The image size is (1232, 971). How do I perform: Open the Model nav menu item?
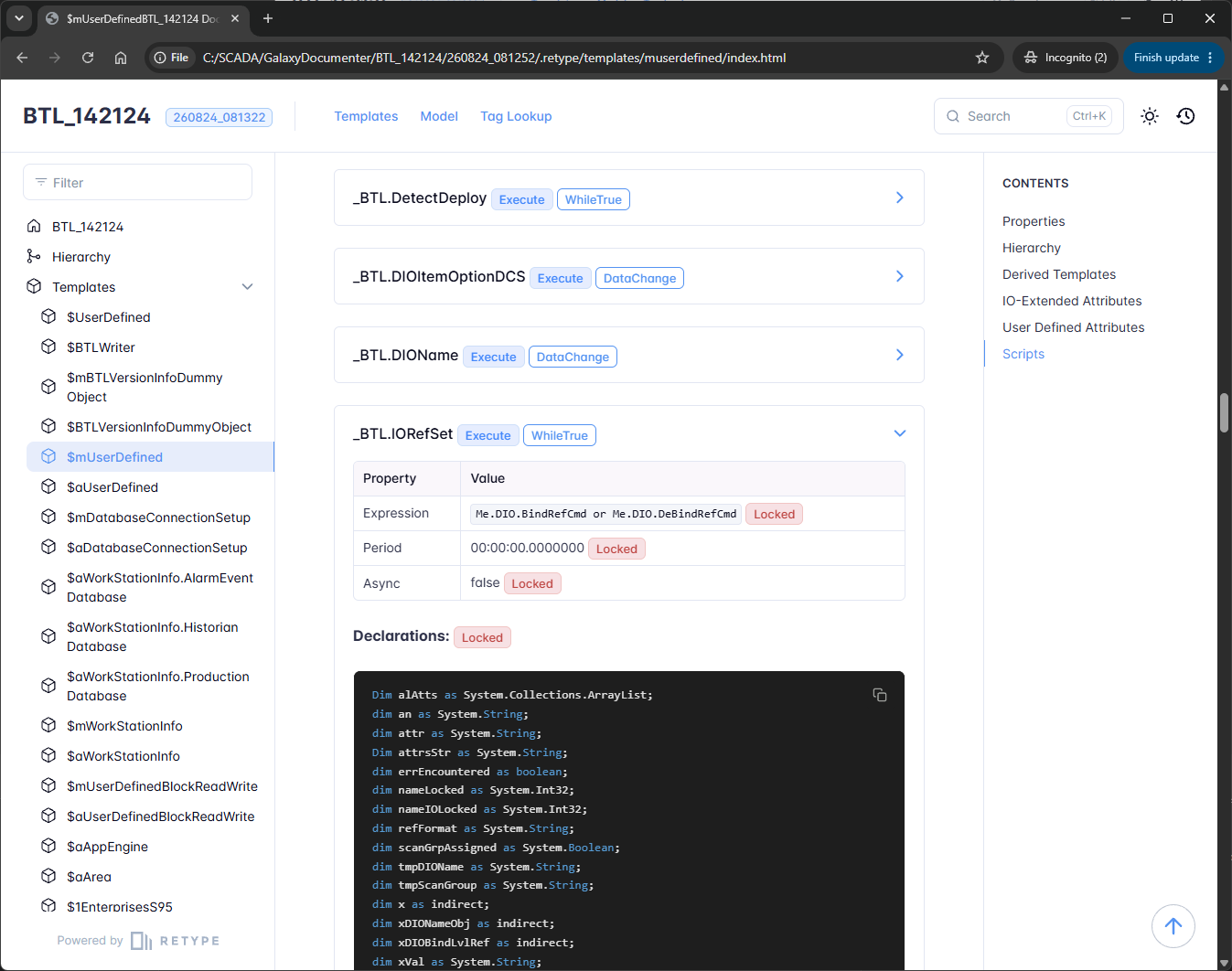[x=439, y=116]
